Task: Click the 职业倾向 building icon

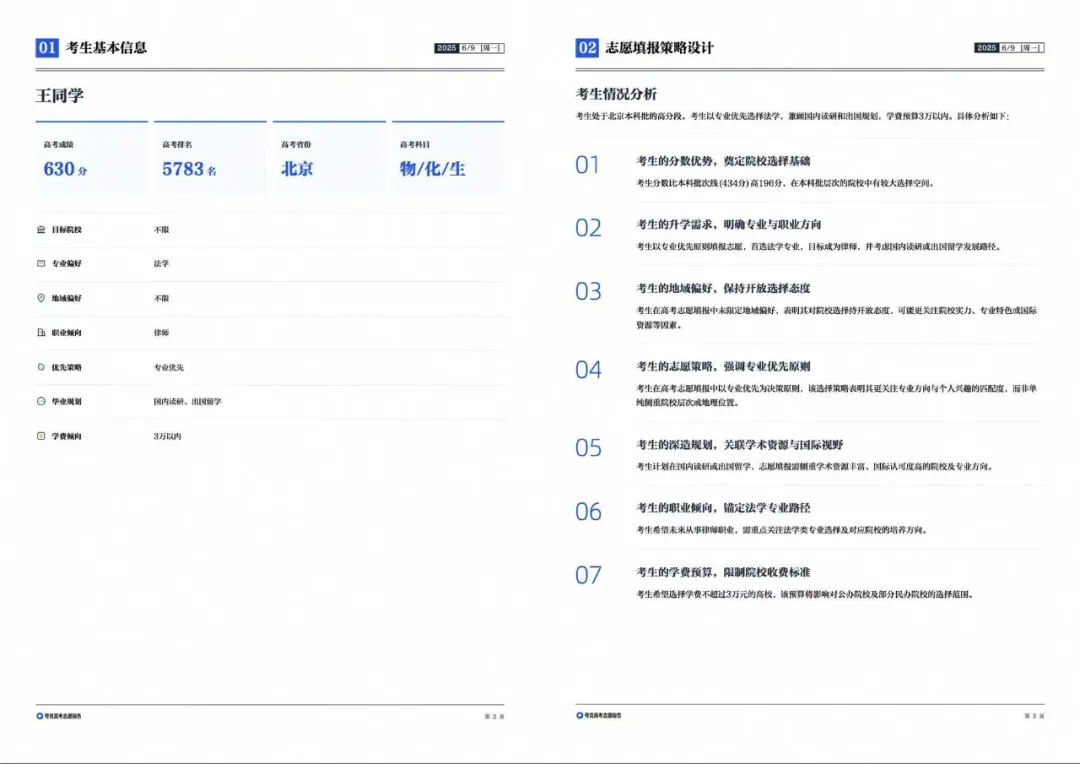Action: 41,332
